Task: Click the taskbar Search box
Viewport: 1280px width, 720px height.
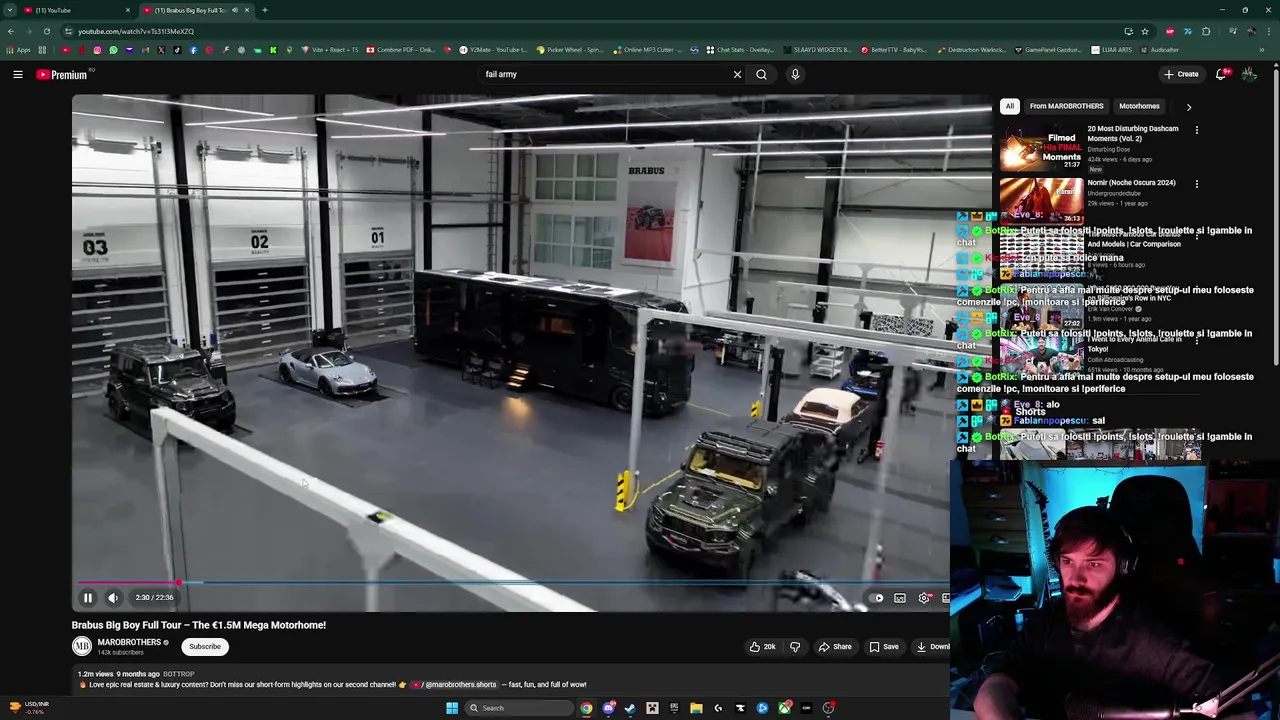Action: (518, 708)
